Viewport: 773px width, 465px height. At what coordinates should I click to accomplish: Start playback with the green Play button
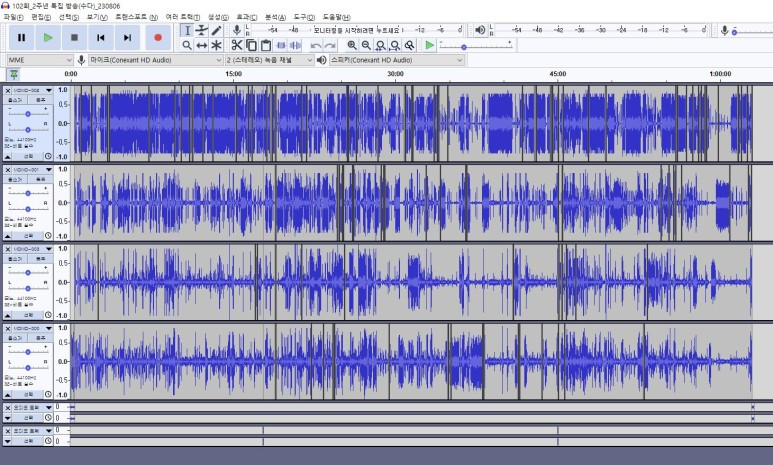[x=48, y=37]
